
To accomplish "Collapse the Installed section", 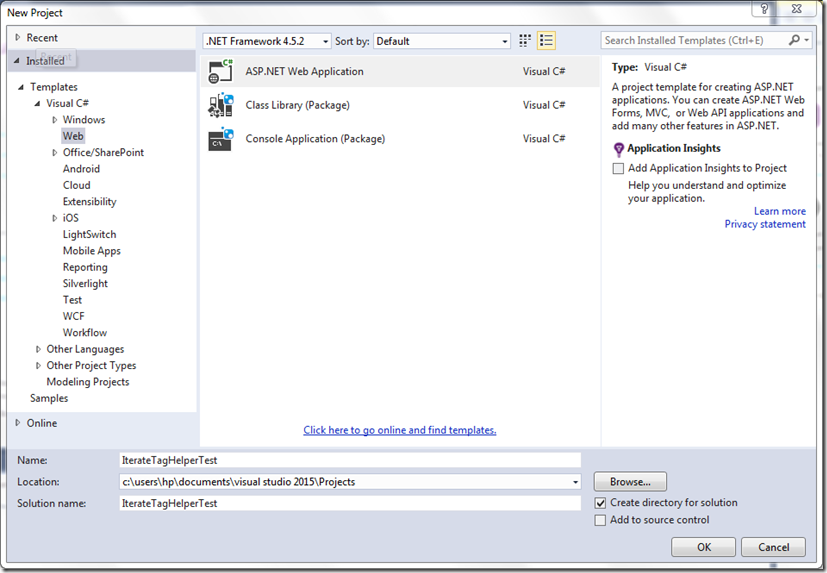I will click(x=17, y=61).
